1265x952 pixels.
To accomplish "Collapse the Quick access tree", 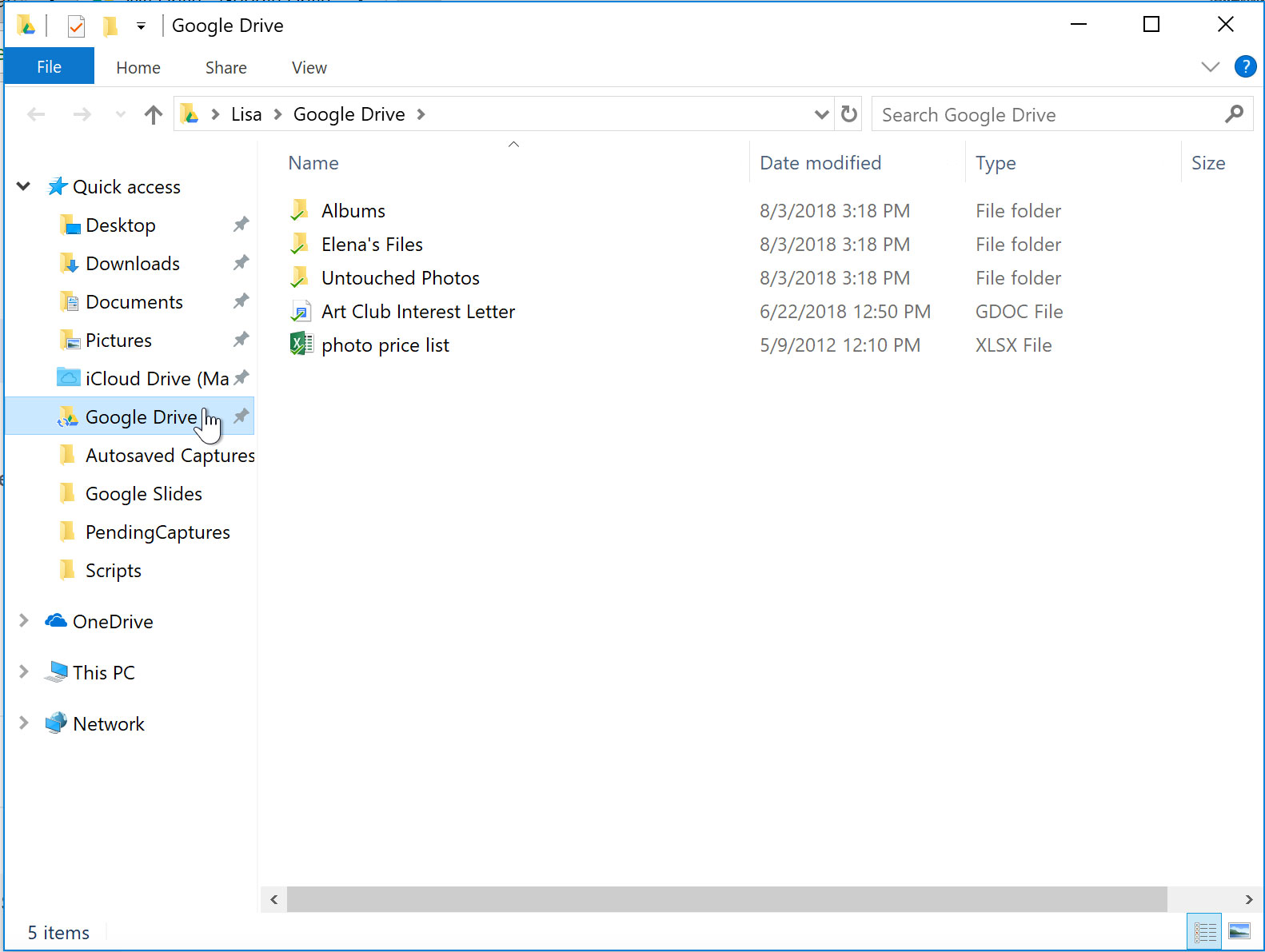I will tap(23, 186).
